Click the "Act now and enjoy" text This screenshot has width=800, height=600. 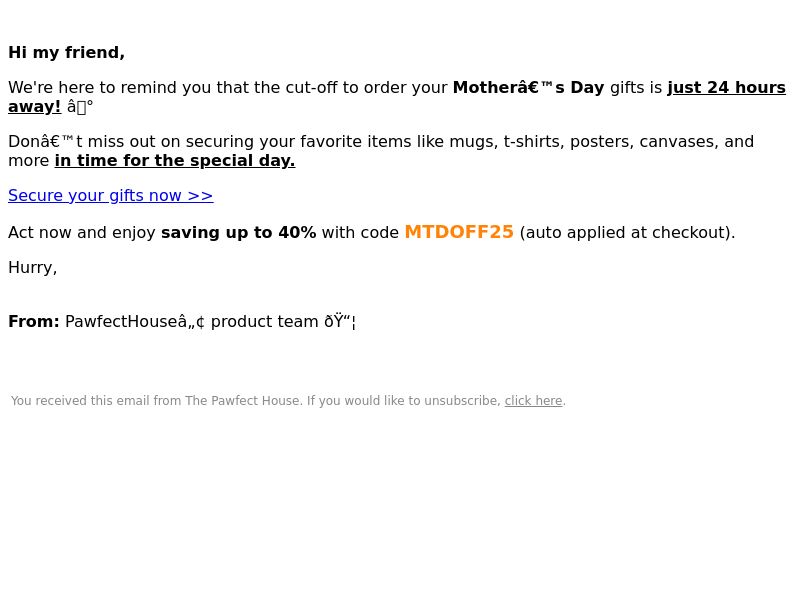click(x=82, y=233)
